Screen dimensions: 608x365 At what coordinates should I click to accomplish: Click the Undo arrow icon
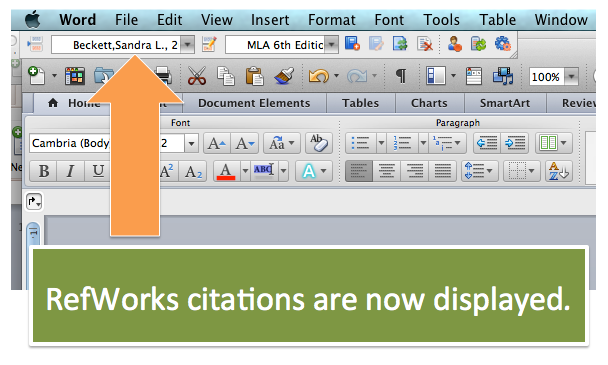[318, 76]
